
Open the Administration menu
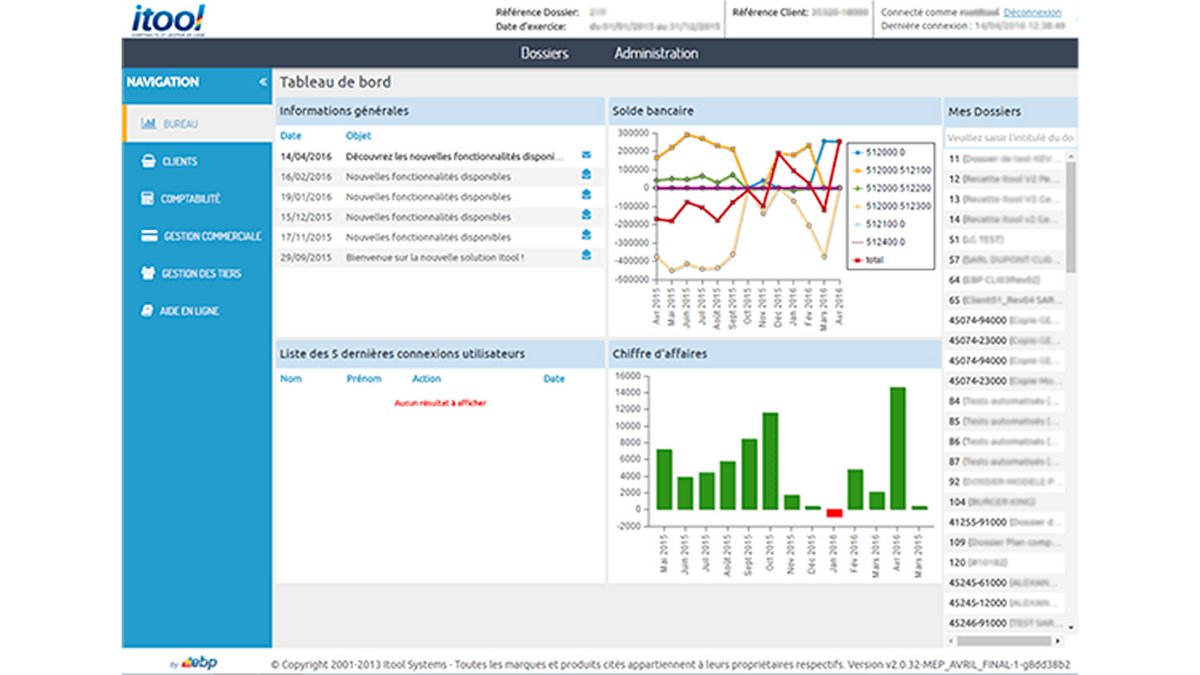655,55
